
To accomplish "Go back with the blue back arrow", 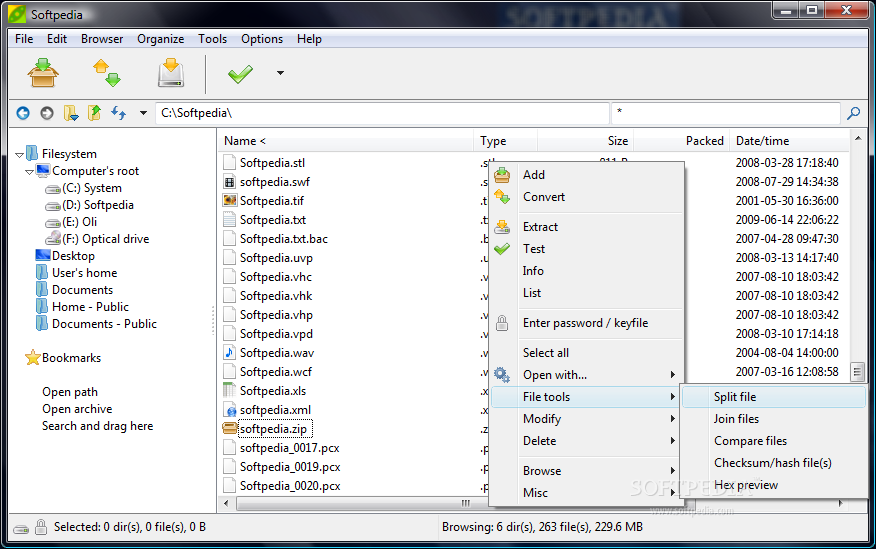I will pos(23,113).
